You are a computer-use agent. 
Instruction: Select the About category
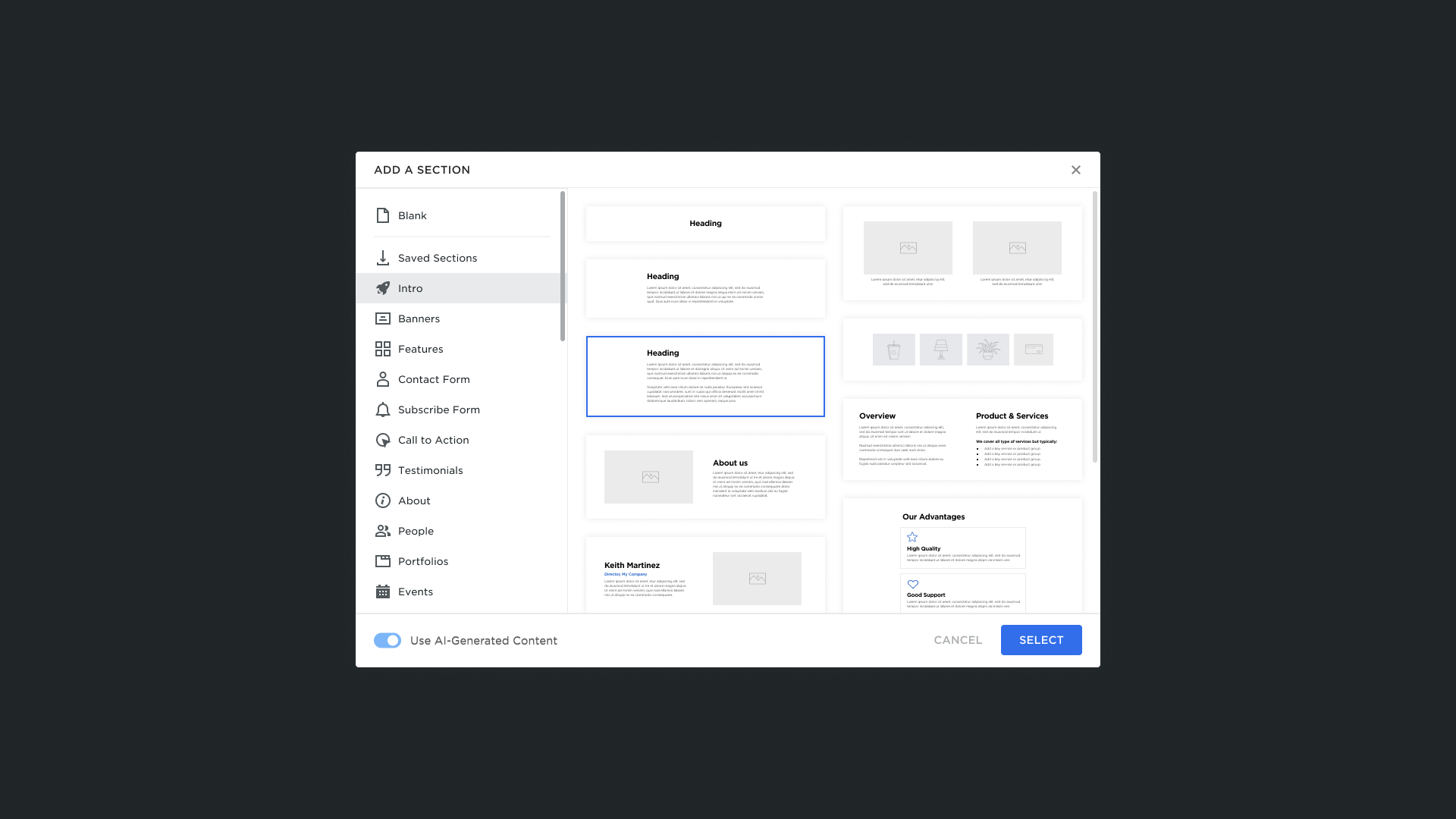pyautogui.click(x=414, y=500)
